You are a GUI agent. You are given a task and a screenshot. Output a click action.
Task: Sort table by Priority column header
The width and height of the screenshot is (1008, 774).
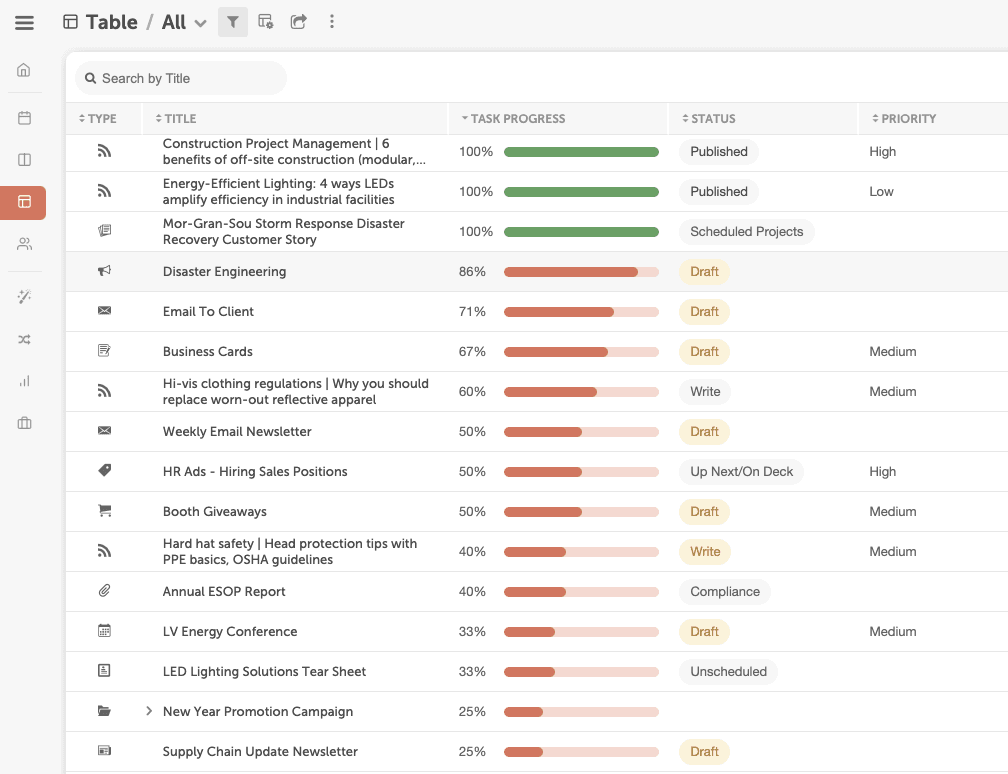pyautogui.click(x=908, y=118)
